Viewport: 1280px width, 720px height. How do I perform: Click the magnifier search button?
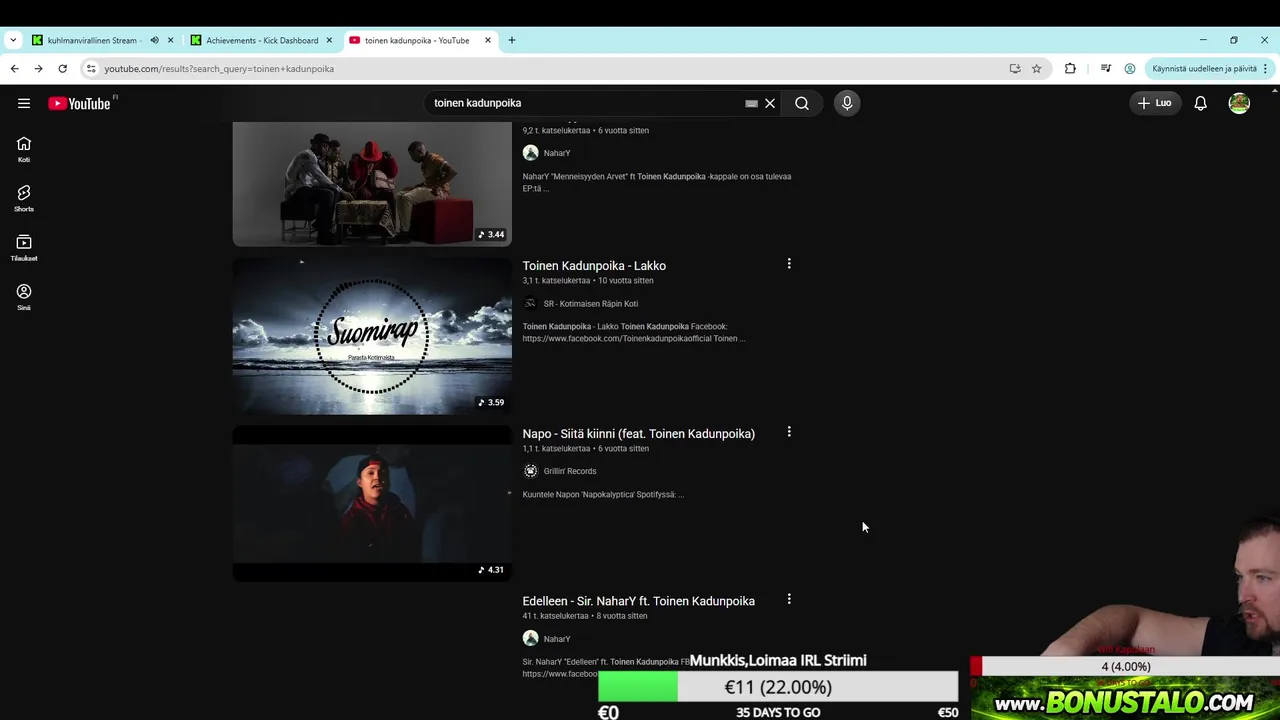coord(802,103)
